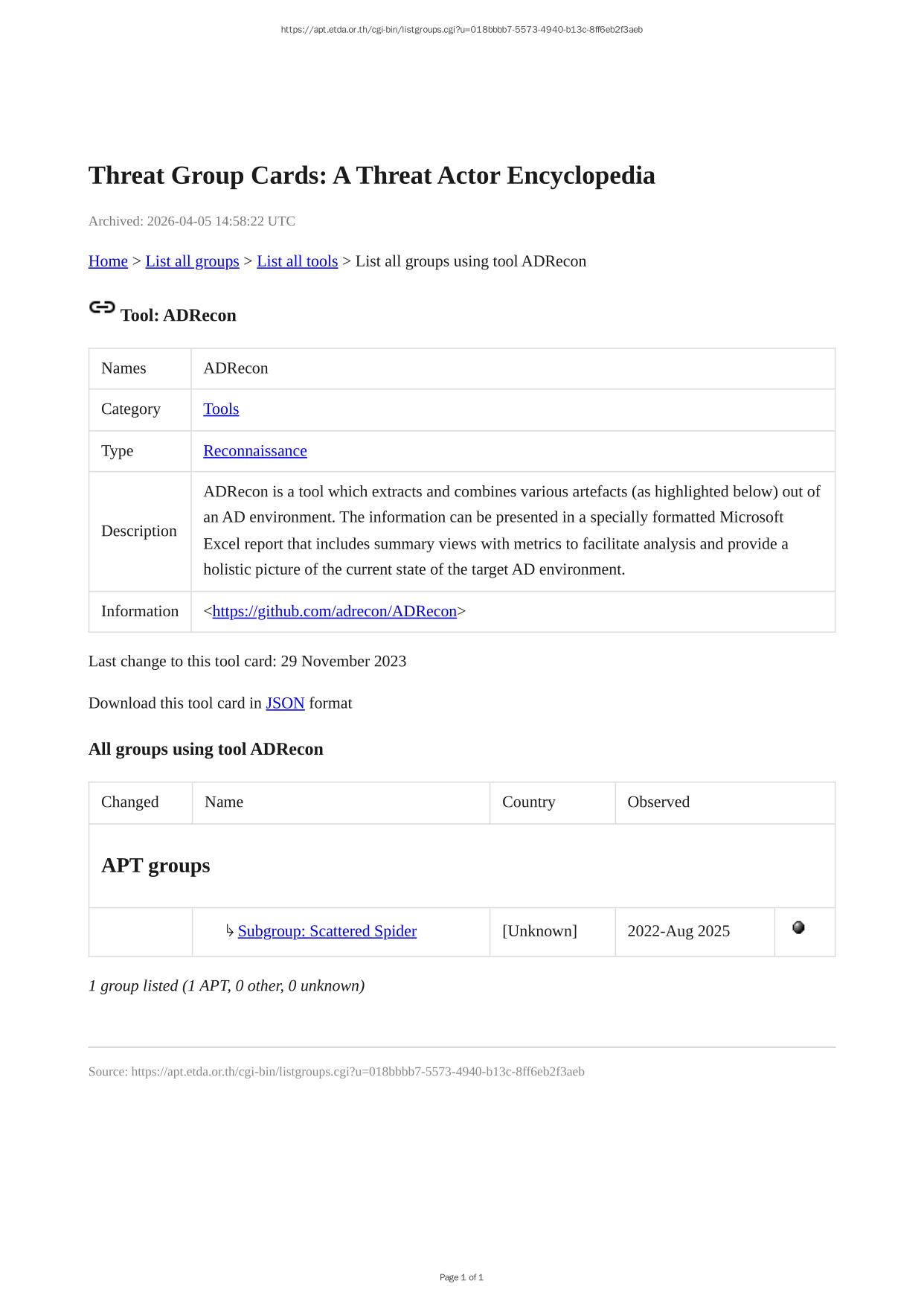This screenshot has width=924, height=1307.
Task: Click the Observed column header
Action: pyautogui.click(x=658, y=802)
